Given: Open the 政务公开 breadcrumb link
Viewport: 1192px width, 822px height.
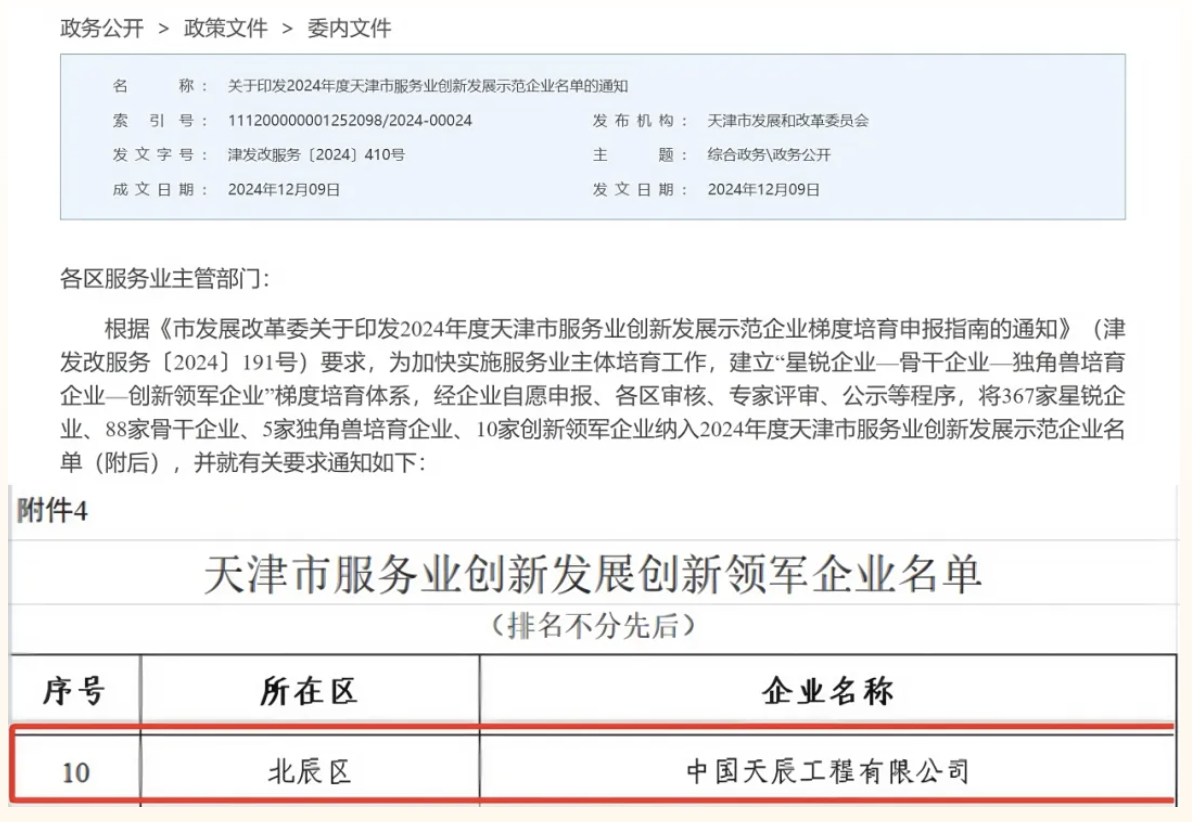Looking at the screenshot, I should tap(102, 28).
